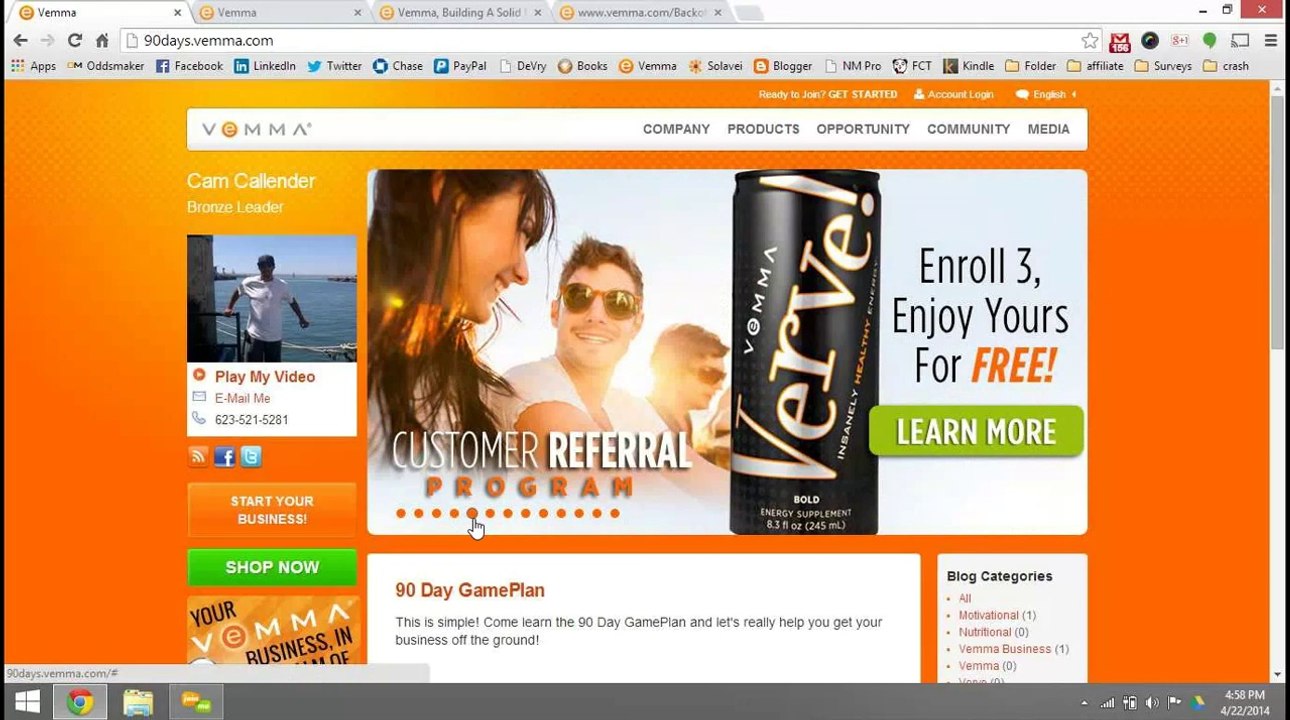Click the Twitter icon under the profile
Screen dimensions: 1290x720
[251, 457]
